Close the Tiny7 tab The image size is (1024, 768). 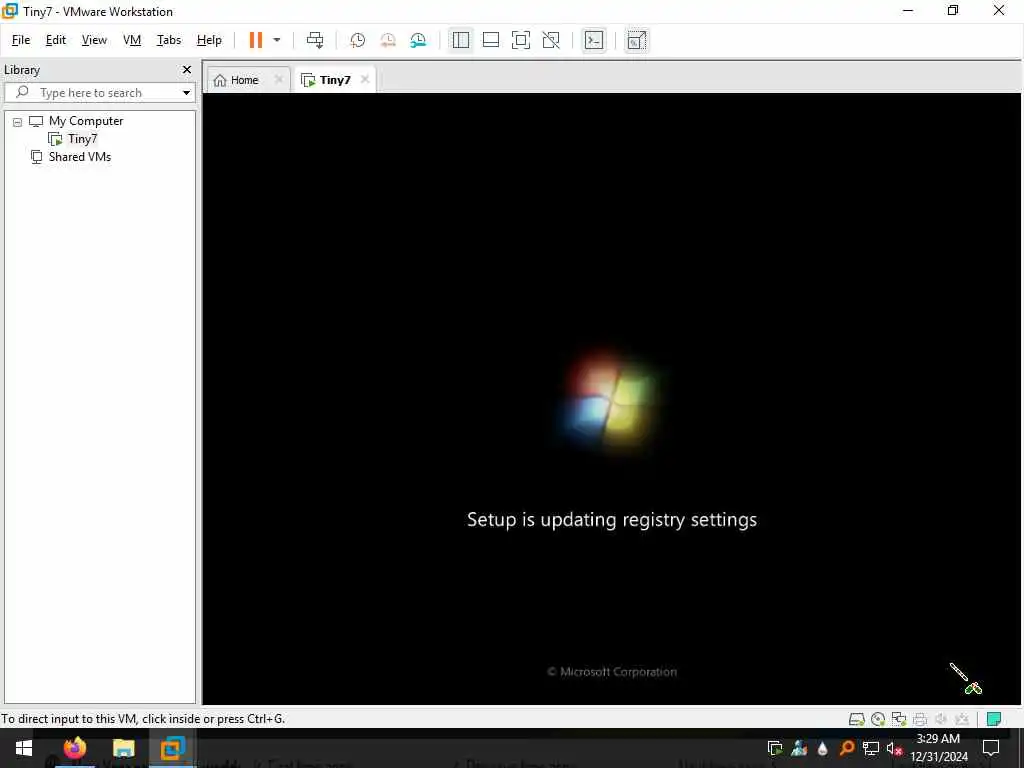coord(365,79)
